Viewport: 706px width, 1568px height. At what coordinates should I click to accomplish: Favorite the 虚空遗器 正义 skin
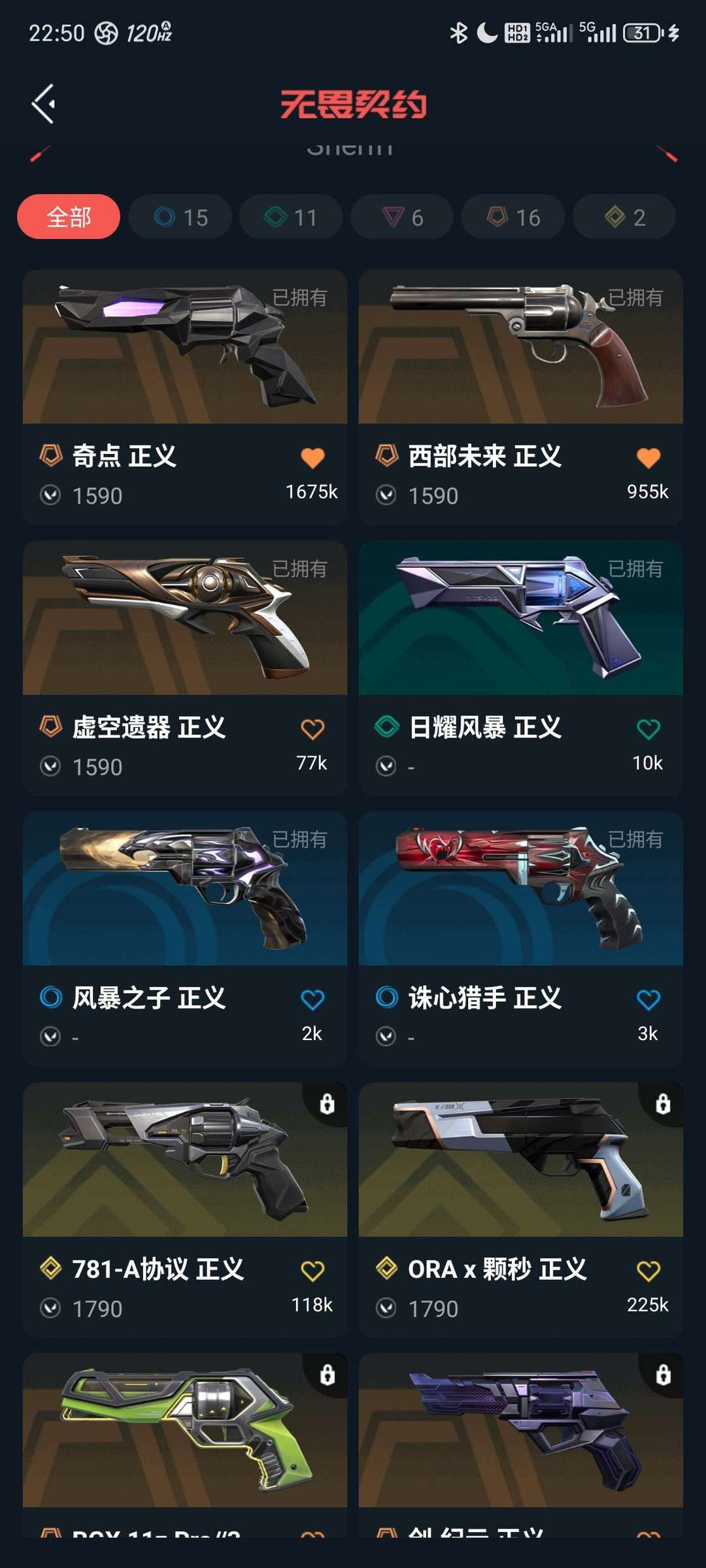coord(312,729)
